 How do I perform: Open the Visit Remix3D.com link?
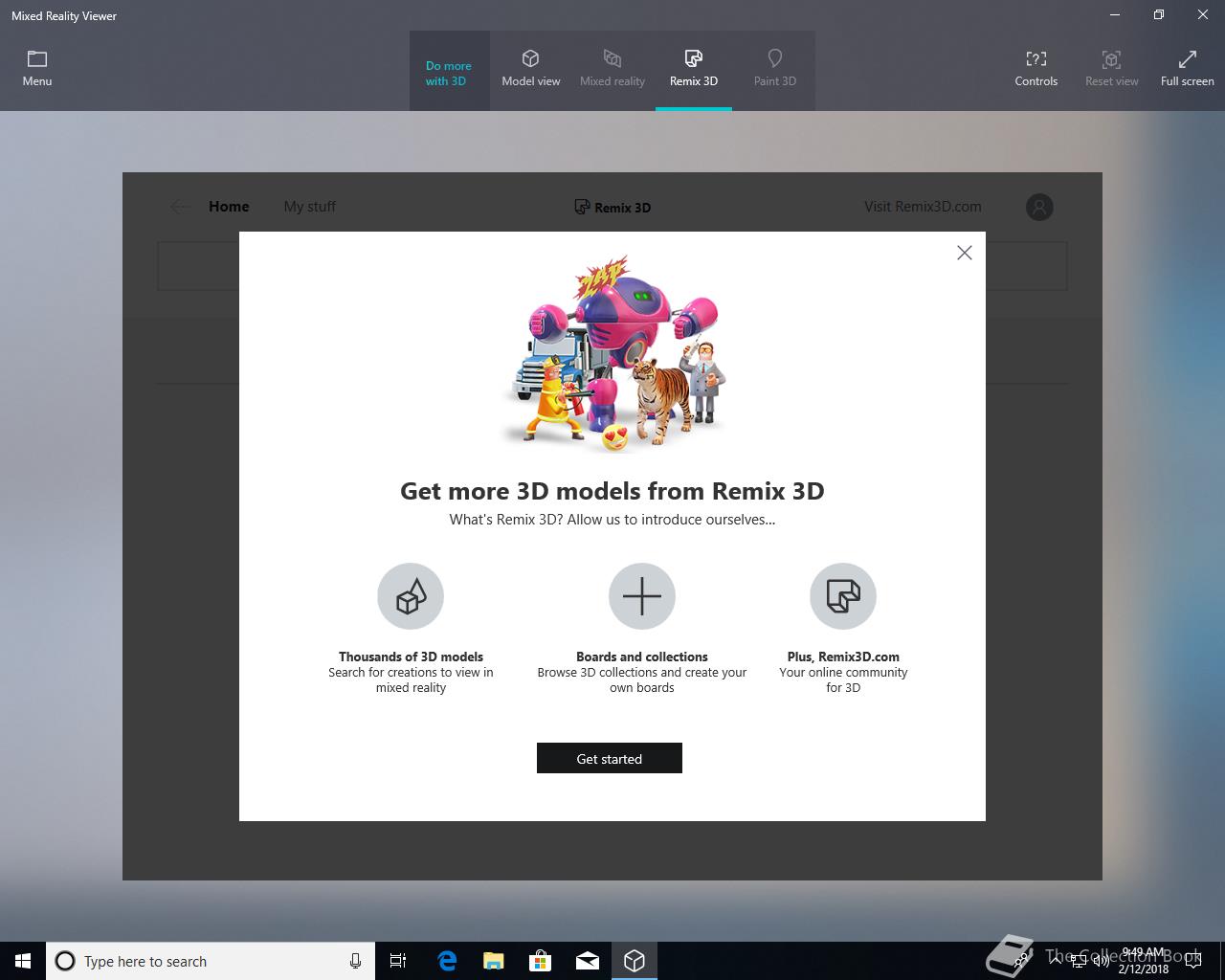(923, 207)
